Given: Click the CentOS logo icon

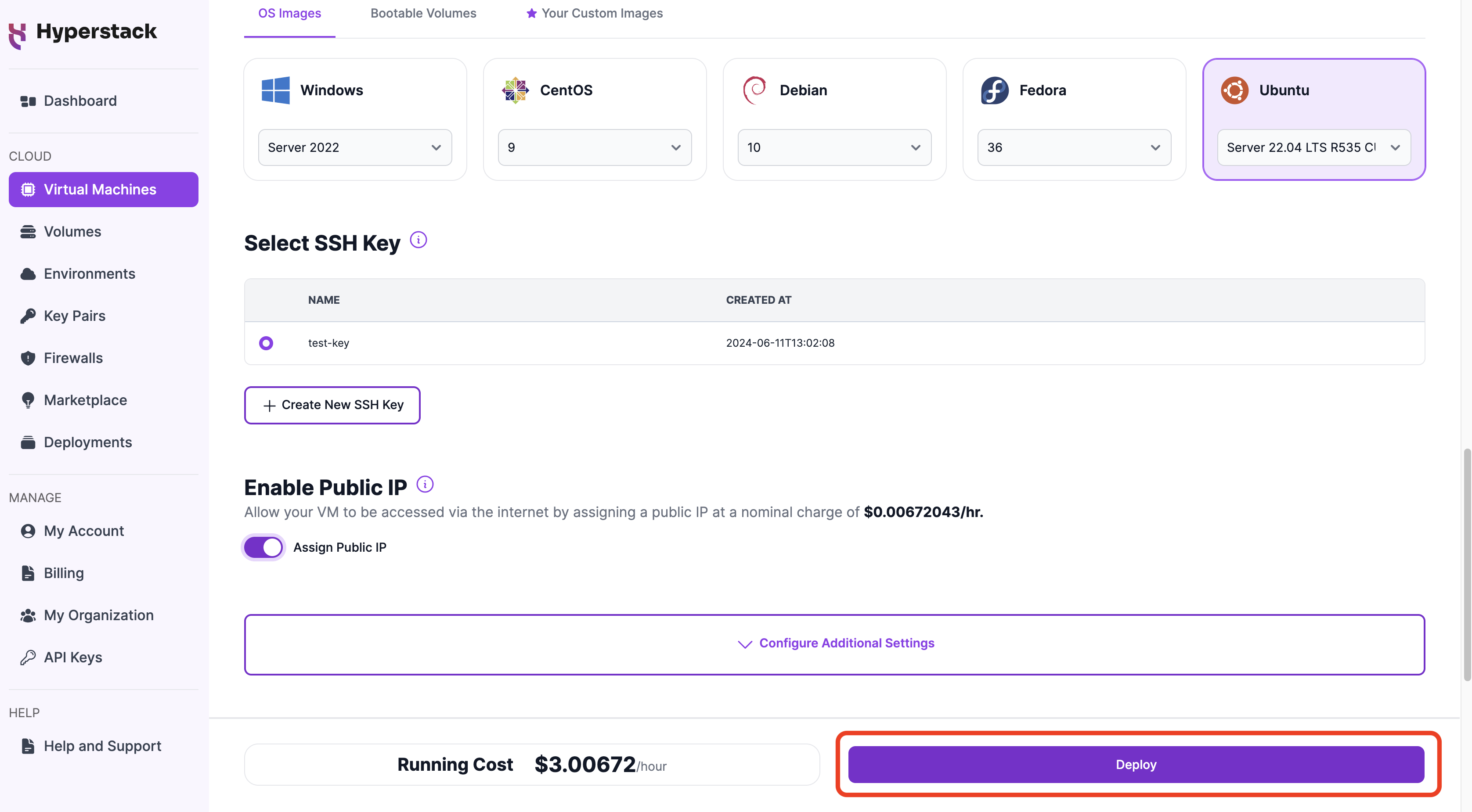Looking at the screenshot, I should pos(516,90).
